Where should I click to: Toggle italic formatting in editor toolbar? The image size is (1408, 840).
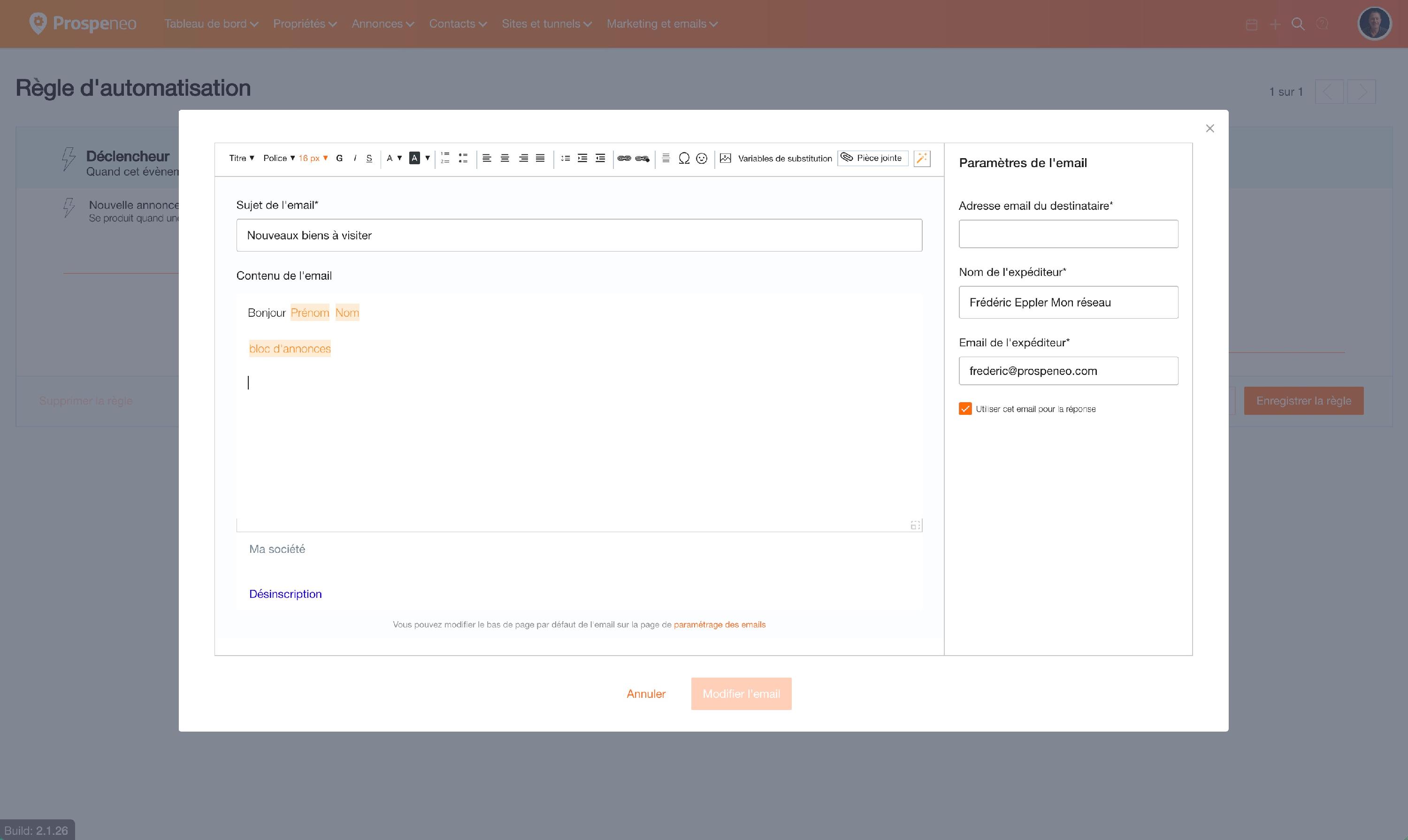pyautogui.click(x=355, y=159)
